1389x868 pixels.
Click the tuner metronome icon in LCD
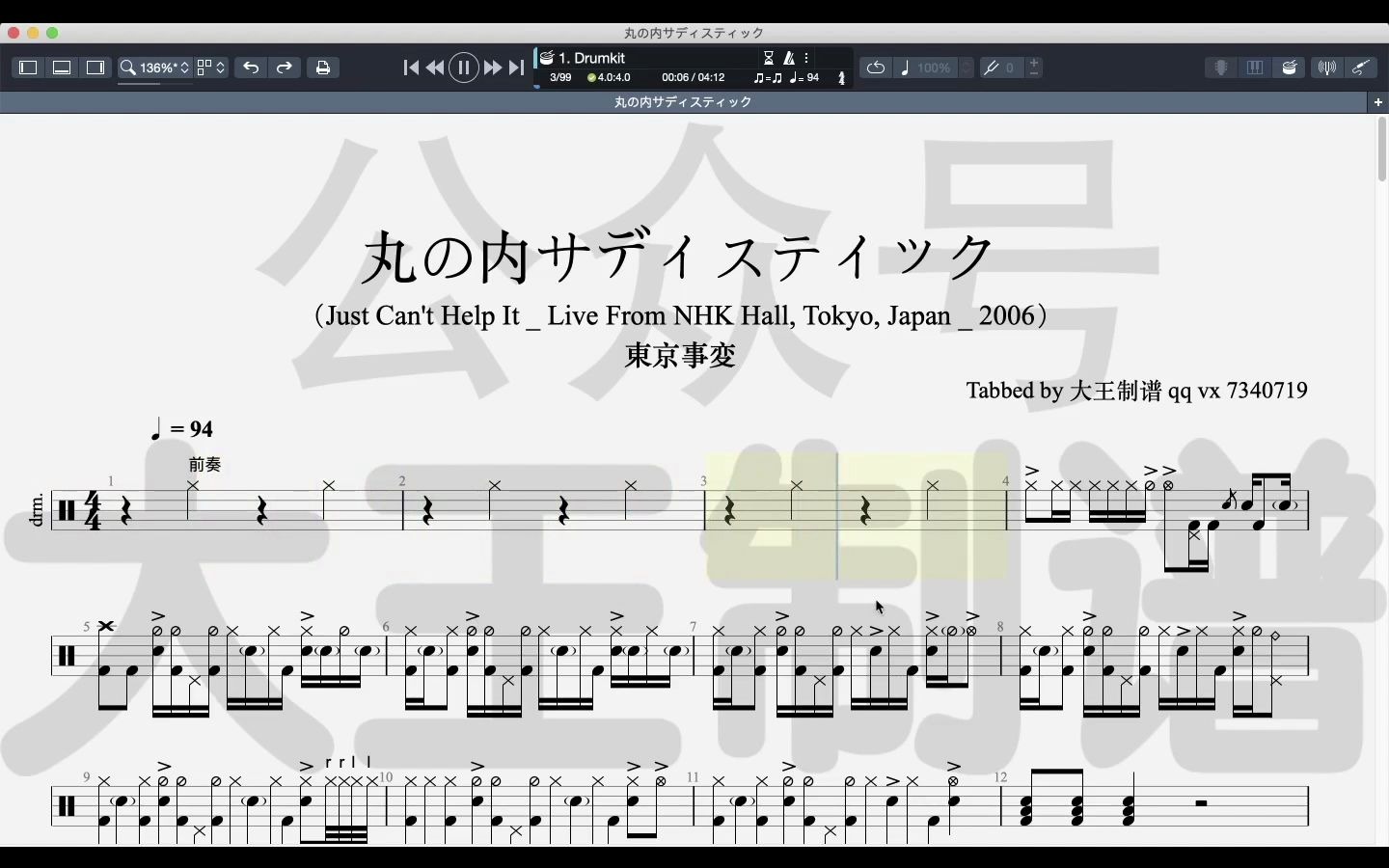pyautogui.click(x=841, y=78)
